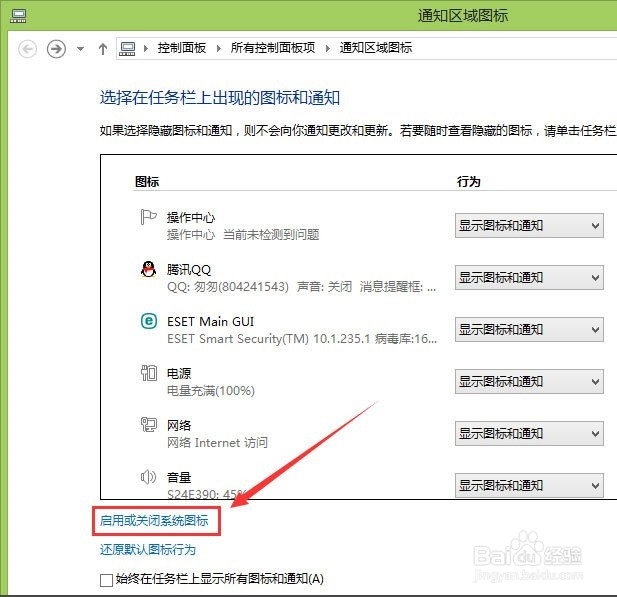Click the 音量 speaker icon
The image size is (617, 597).
click(148, 477)
